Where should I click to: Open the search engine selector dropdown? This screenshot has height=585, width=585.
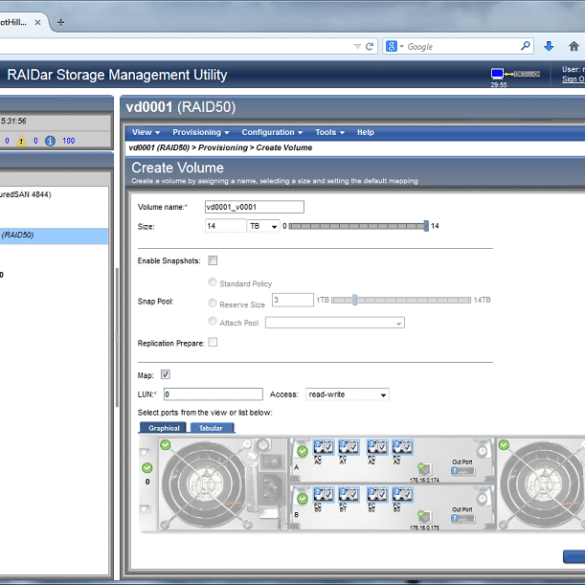[x=395, y=46]
